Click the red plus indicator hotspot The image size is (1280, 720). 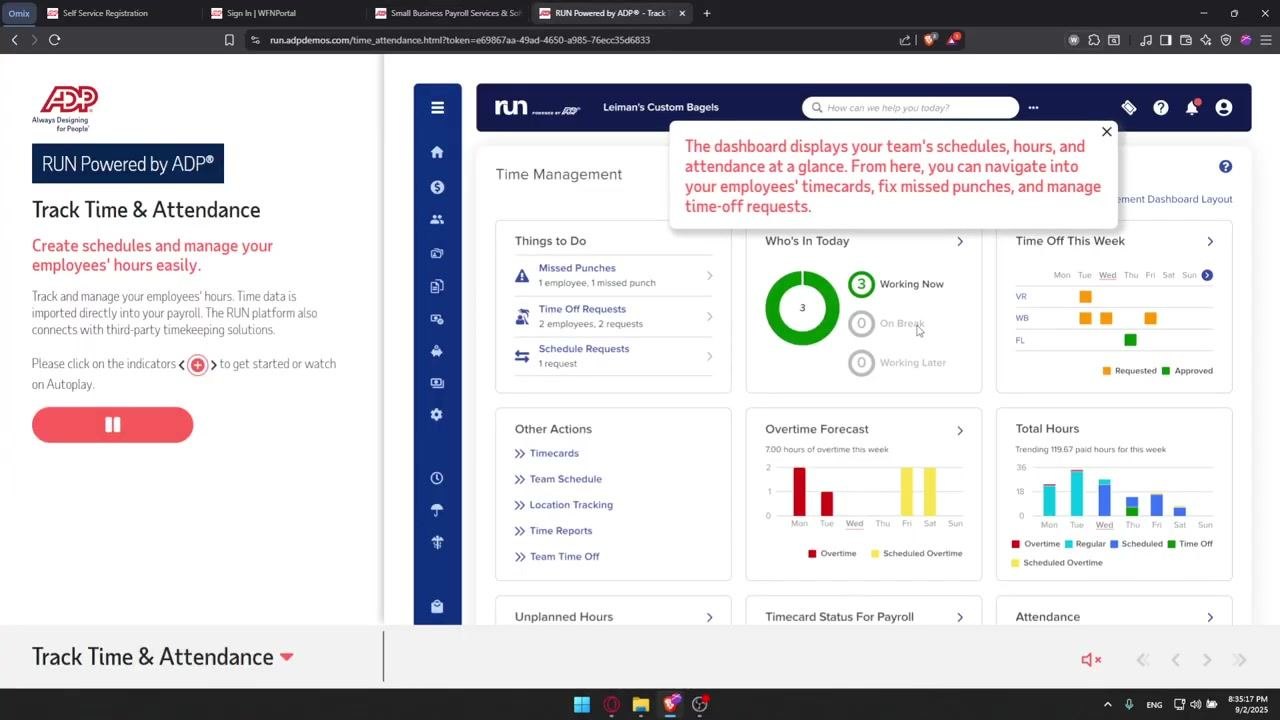[x=198, y=365]
